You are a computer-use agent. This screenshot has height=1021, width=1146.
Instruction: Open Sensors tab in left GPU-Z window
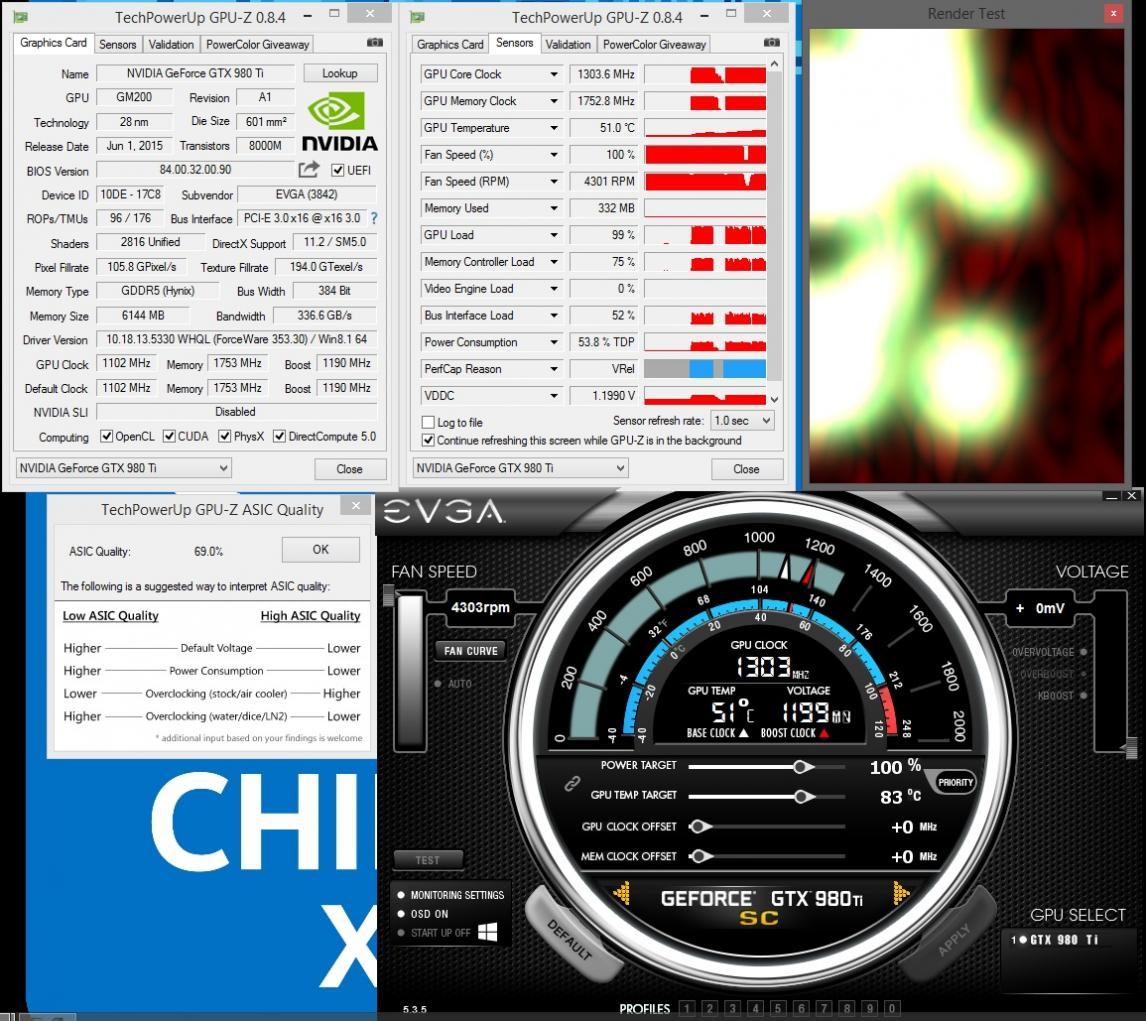click(x=118, y=45)
